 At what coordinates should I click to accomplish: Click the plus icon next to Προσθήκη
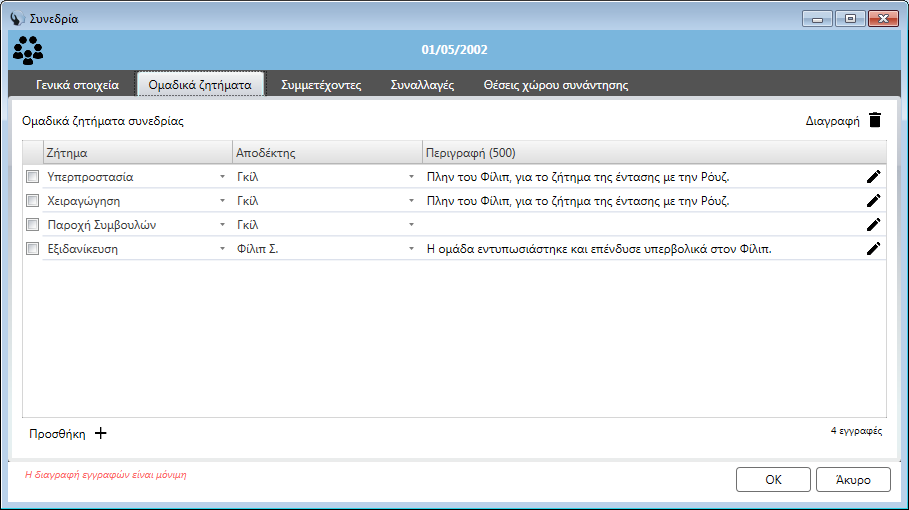click(101, 433)
